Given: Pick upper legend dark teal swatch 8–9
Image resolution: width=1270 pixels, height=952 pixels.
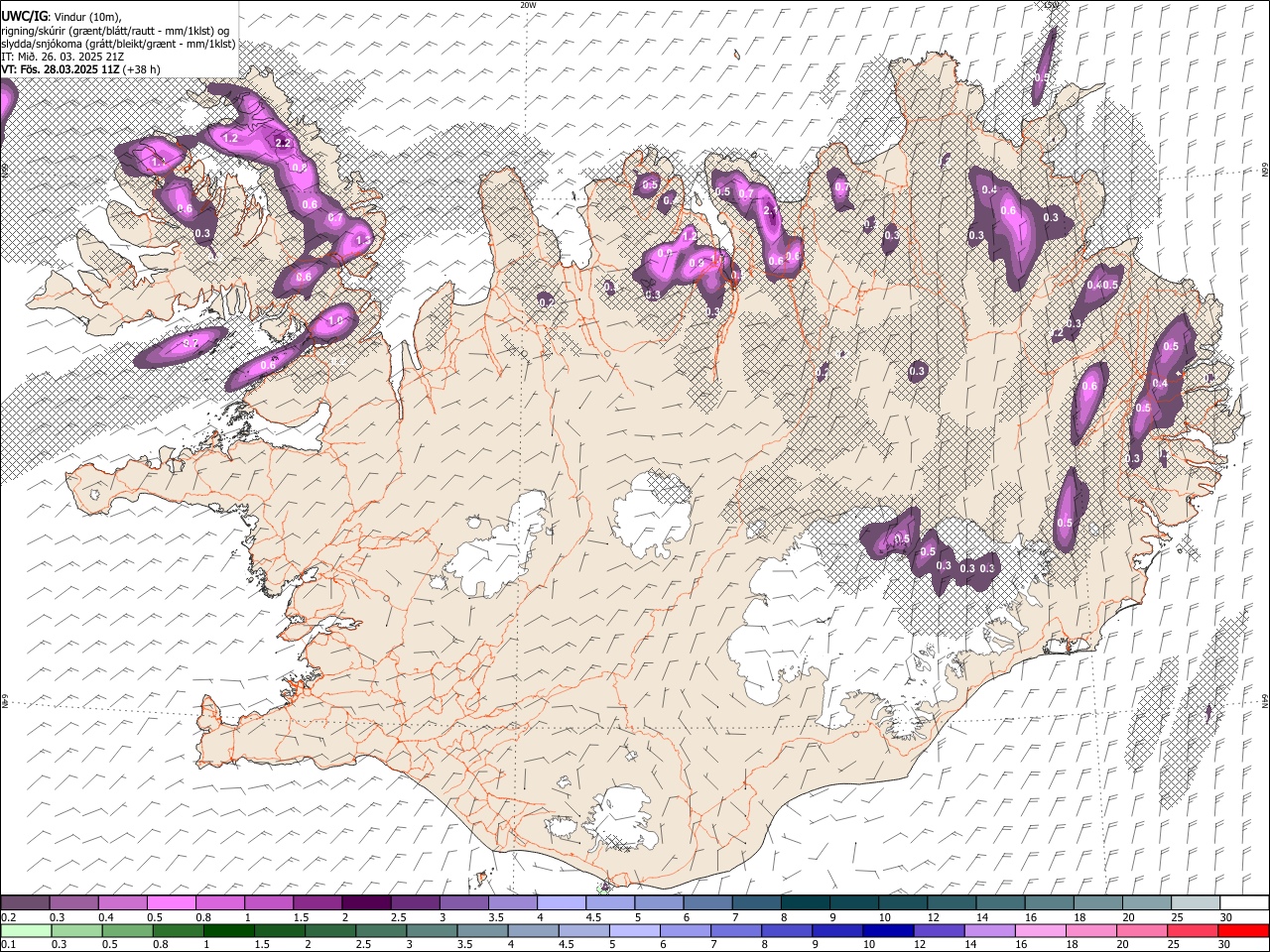Looking at the screenshot, I should pyautogui.click(x=805, y=902).
